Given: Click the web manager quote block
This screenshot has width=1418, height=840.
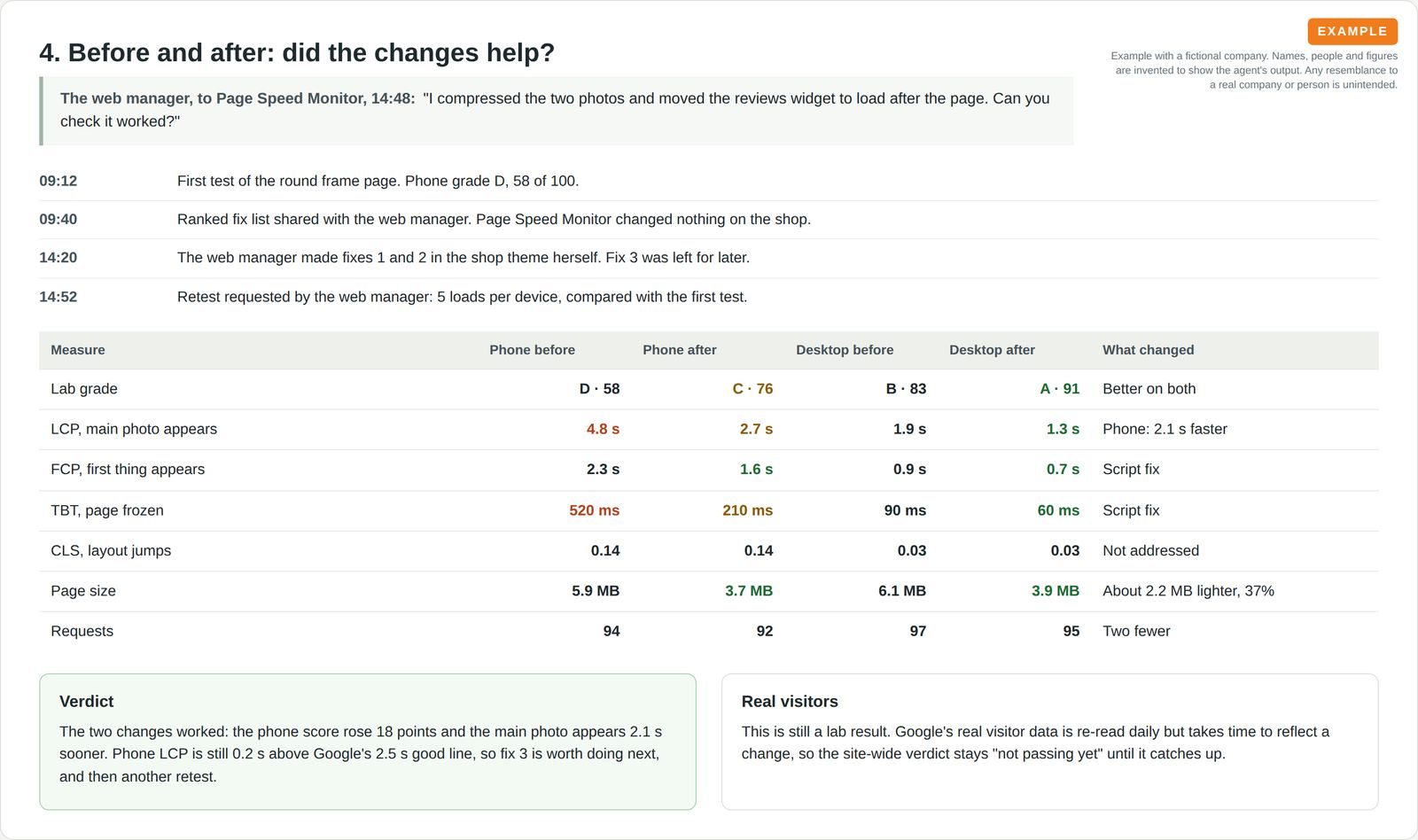Looking at the screenshot, I should [x=557, y=111].
